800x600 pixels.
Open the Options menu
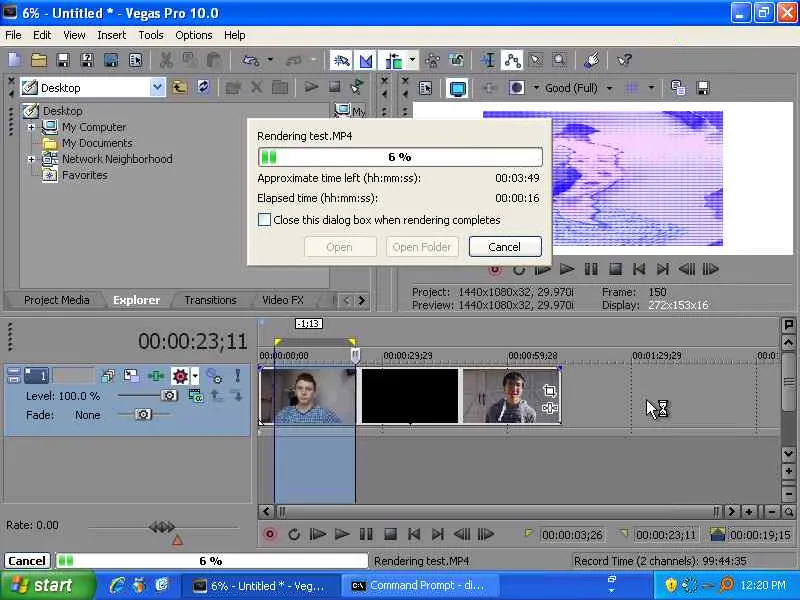pyautogui.click(x=193, y=35)
